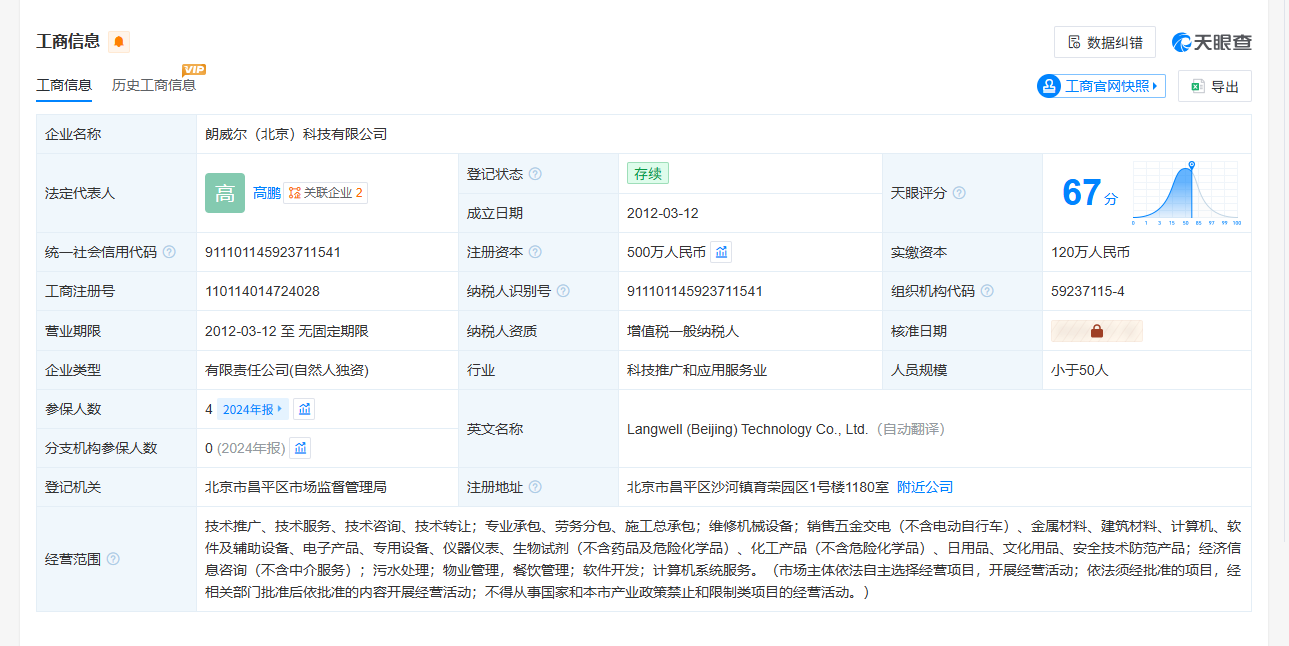Click the 天眼评分 distribution chart
This screenshot has height=646, width=1289.
click(1185, 192)
